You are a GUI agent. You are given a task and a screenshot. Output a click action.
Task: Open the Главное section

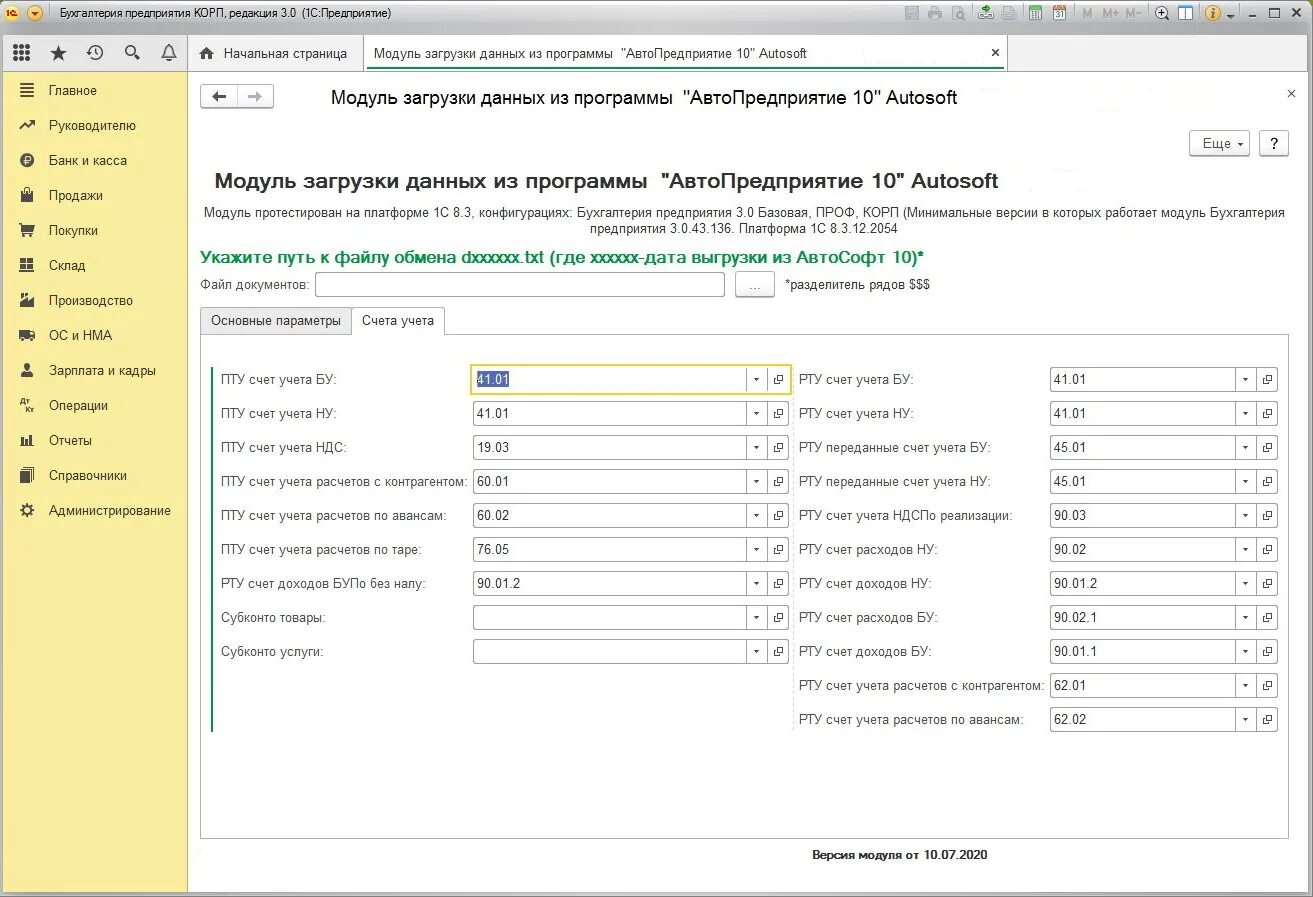coord(72,91)
